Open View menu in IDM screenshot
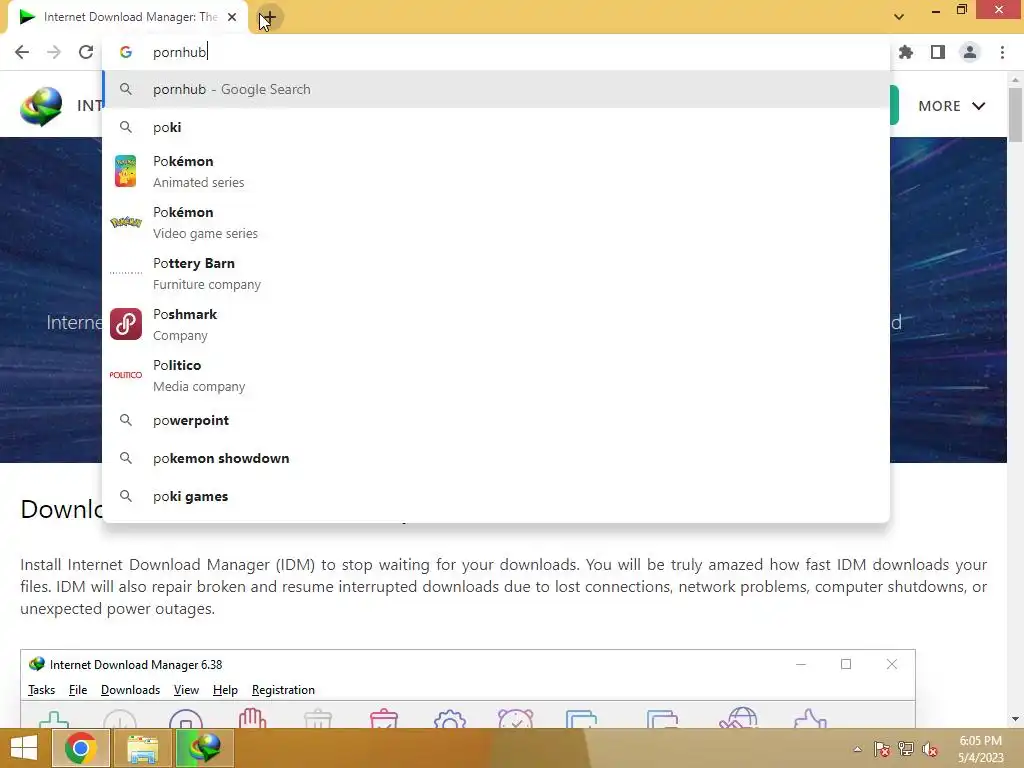This screenshot has height=768, width=1024. coord(186,690)
